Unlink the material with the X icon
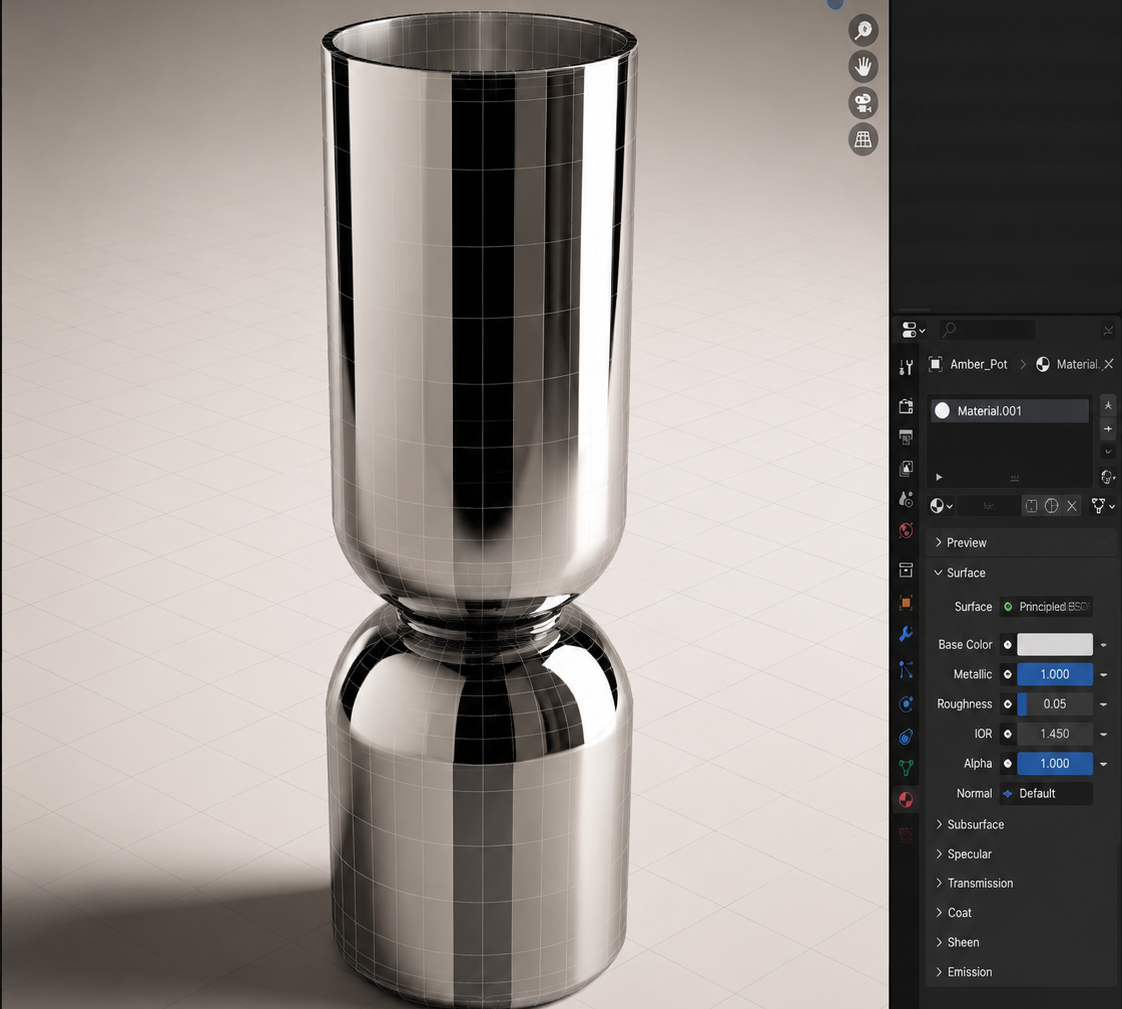 point(1072,506)
